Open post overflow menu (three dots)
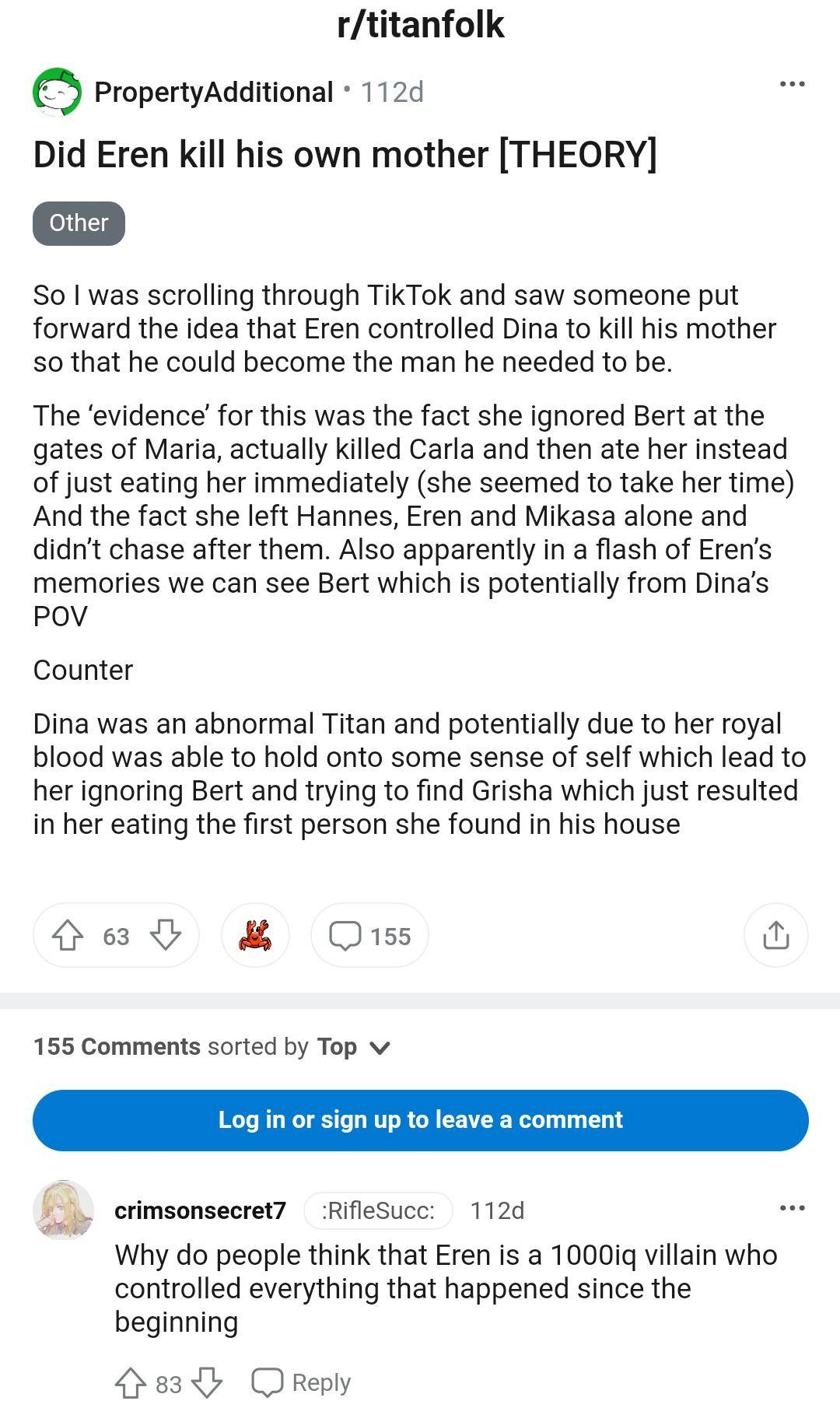The image size is (840, 1422). [x=792, y=84]
